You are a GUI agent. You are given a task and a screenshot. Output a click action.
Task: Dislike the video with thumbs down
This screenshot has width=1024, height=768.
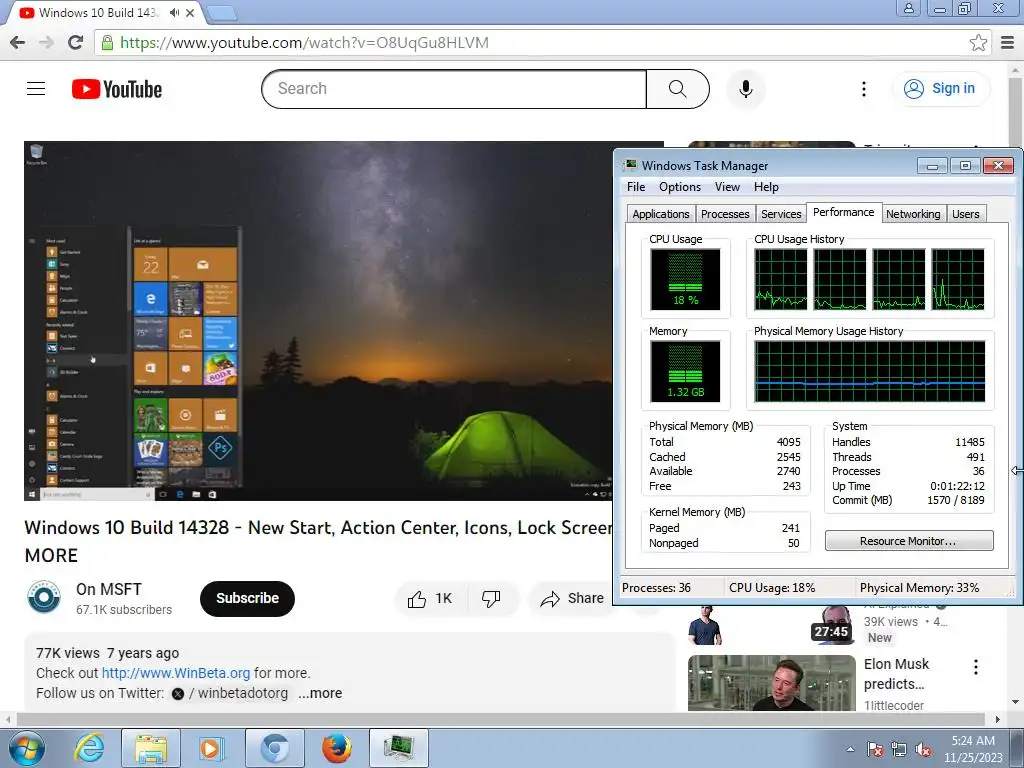[491, 598]
